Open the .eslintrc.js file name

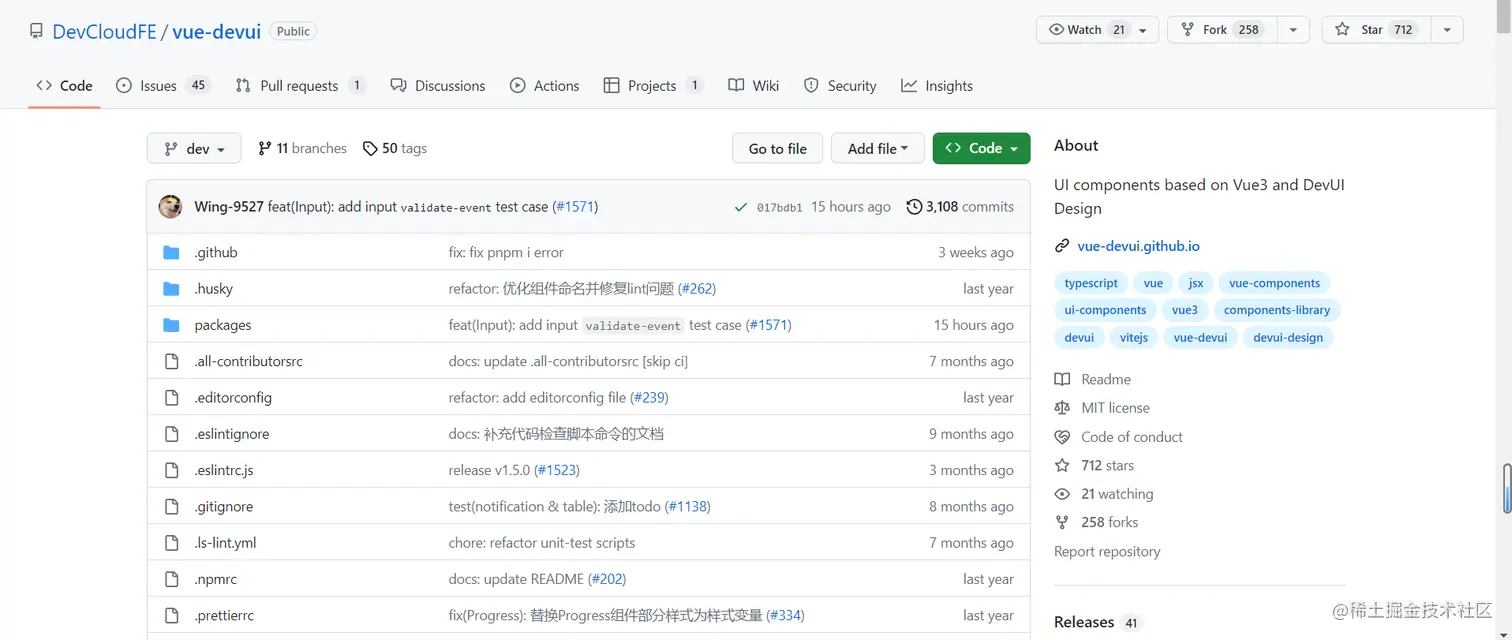(x=224, y=470)
